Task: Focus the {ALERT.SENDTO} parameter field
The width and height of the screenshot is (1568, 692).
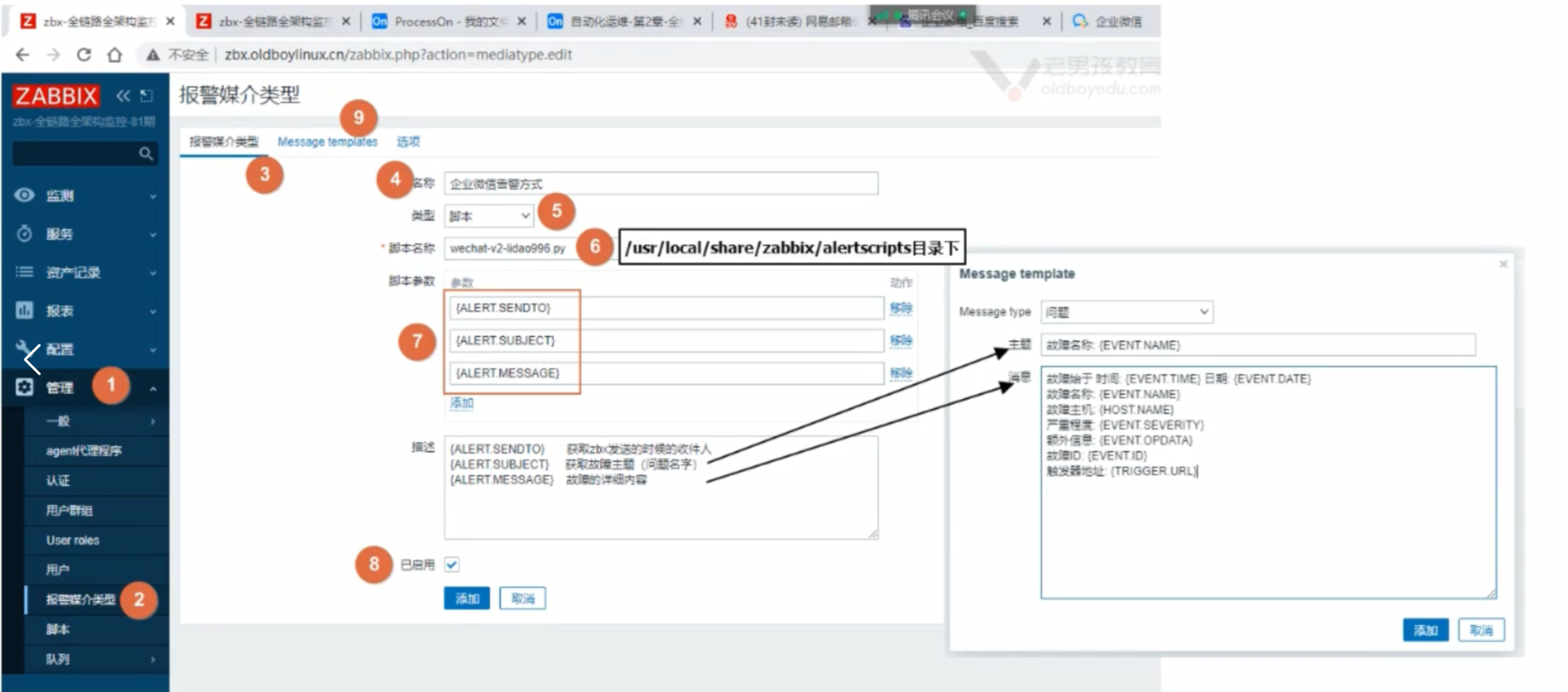Action: click(x=666, y=308)
